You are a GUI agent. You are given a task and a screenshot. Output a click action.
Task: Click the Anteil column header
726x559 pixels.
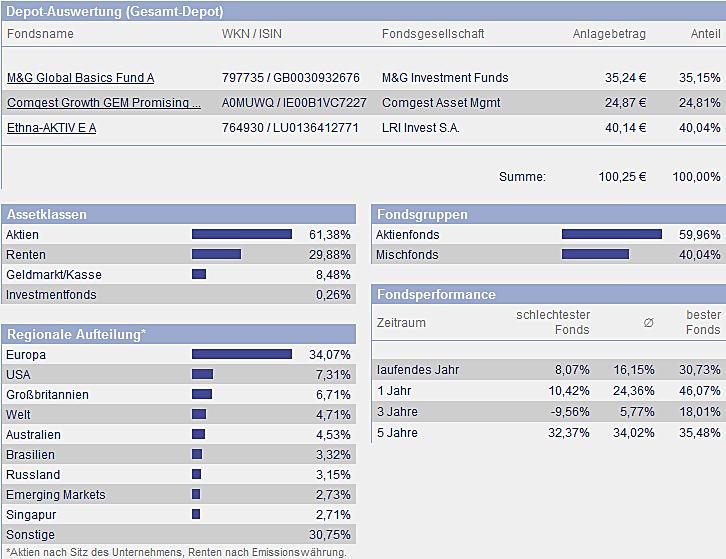coord(705,34)
